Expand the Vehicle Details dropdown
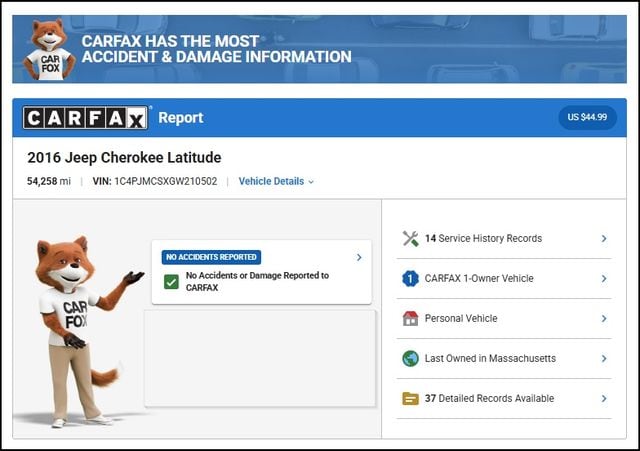The width and height of the screenshot is (640, 451). [276, 181]
